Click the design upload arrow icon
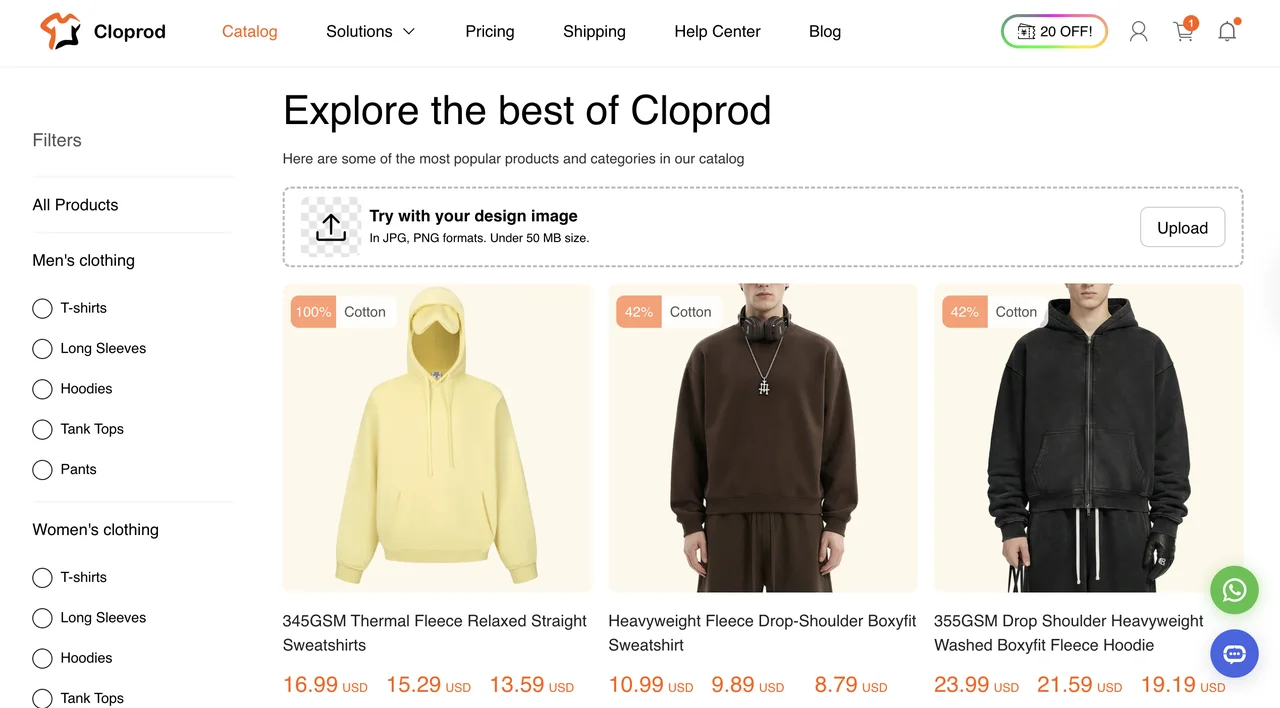 (x=331, y=227)
